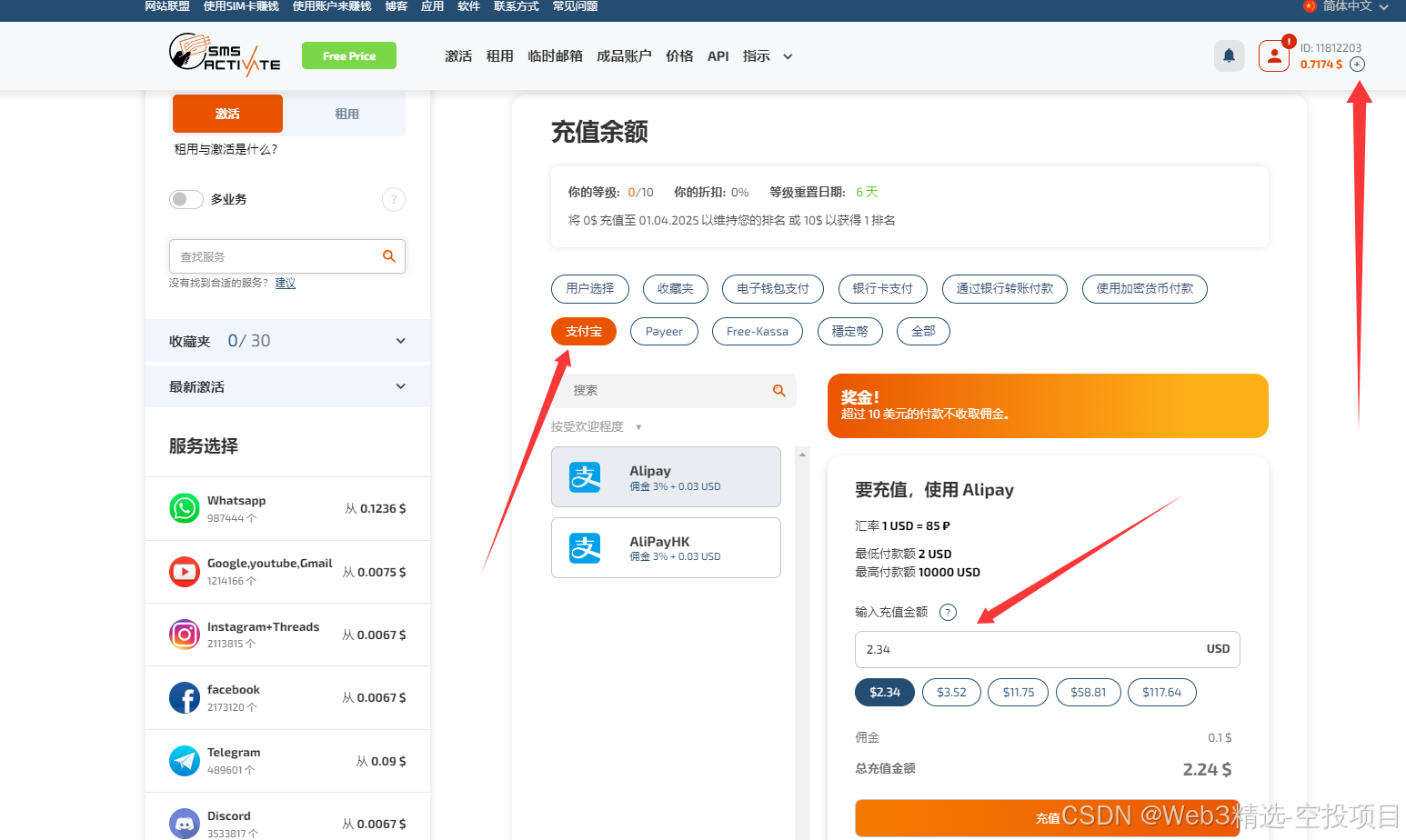Select the 银行卡支付 filter
1406x840 pixels.
[883, 288]
